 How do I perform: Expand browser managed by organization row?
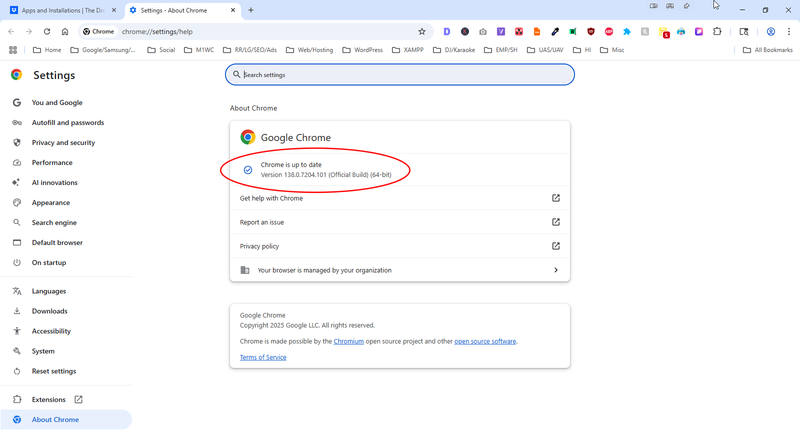point(399,270)
